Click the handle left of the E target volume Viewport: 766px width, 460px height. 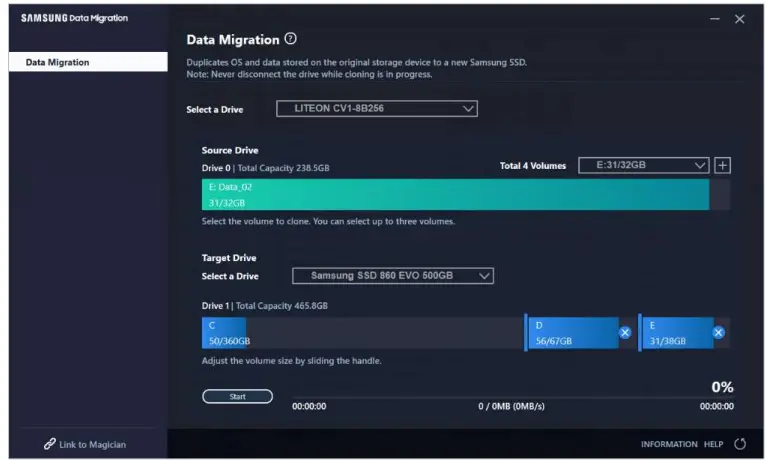coord(639,333)
